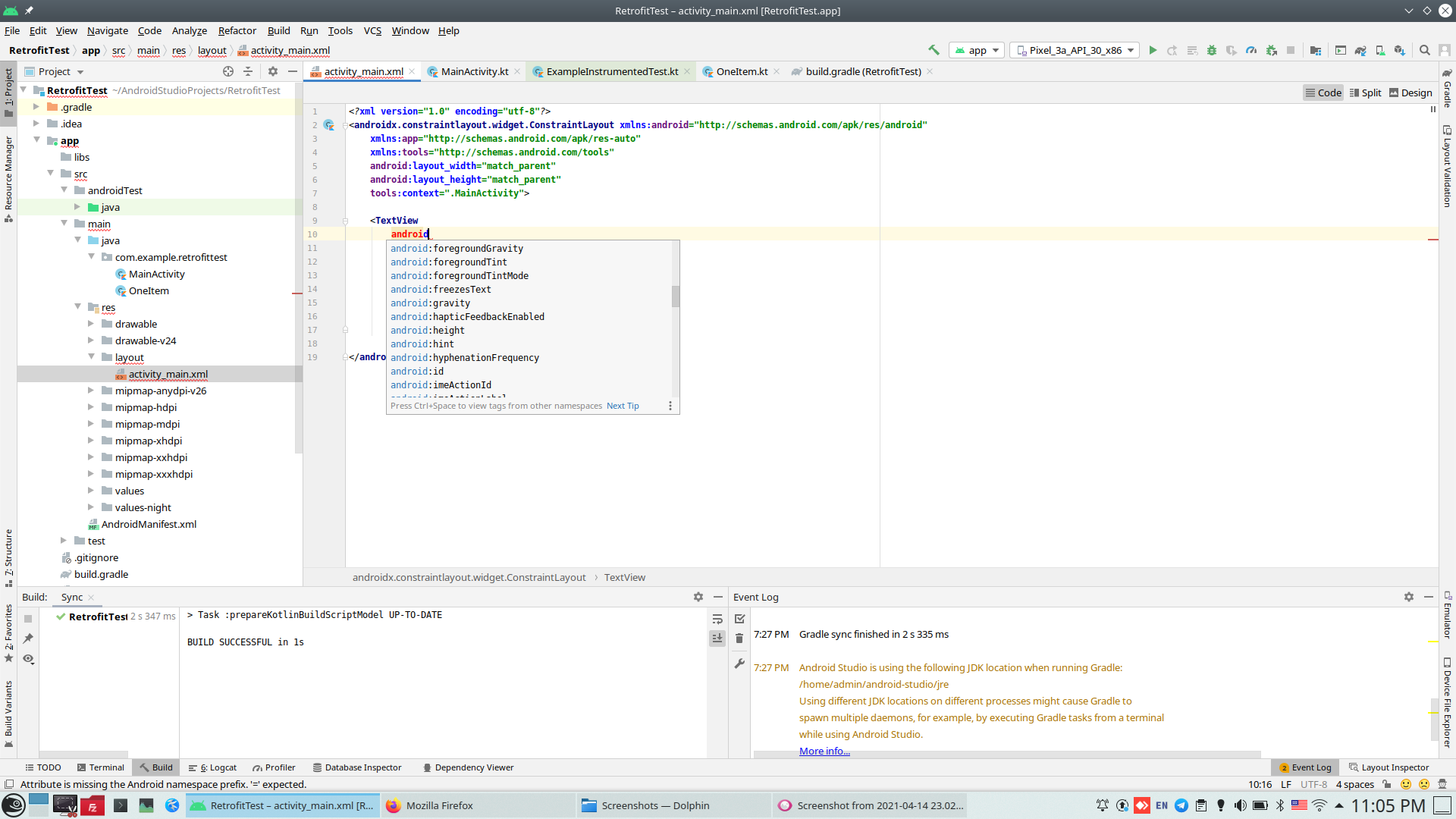Click the Debug app bug icon

pos(1212,50)
